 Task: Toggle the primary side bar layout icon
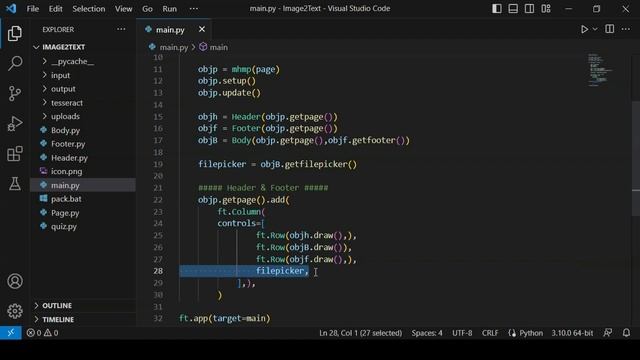pos(497,9)
